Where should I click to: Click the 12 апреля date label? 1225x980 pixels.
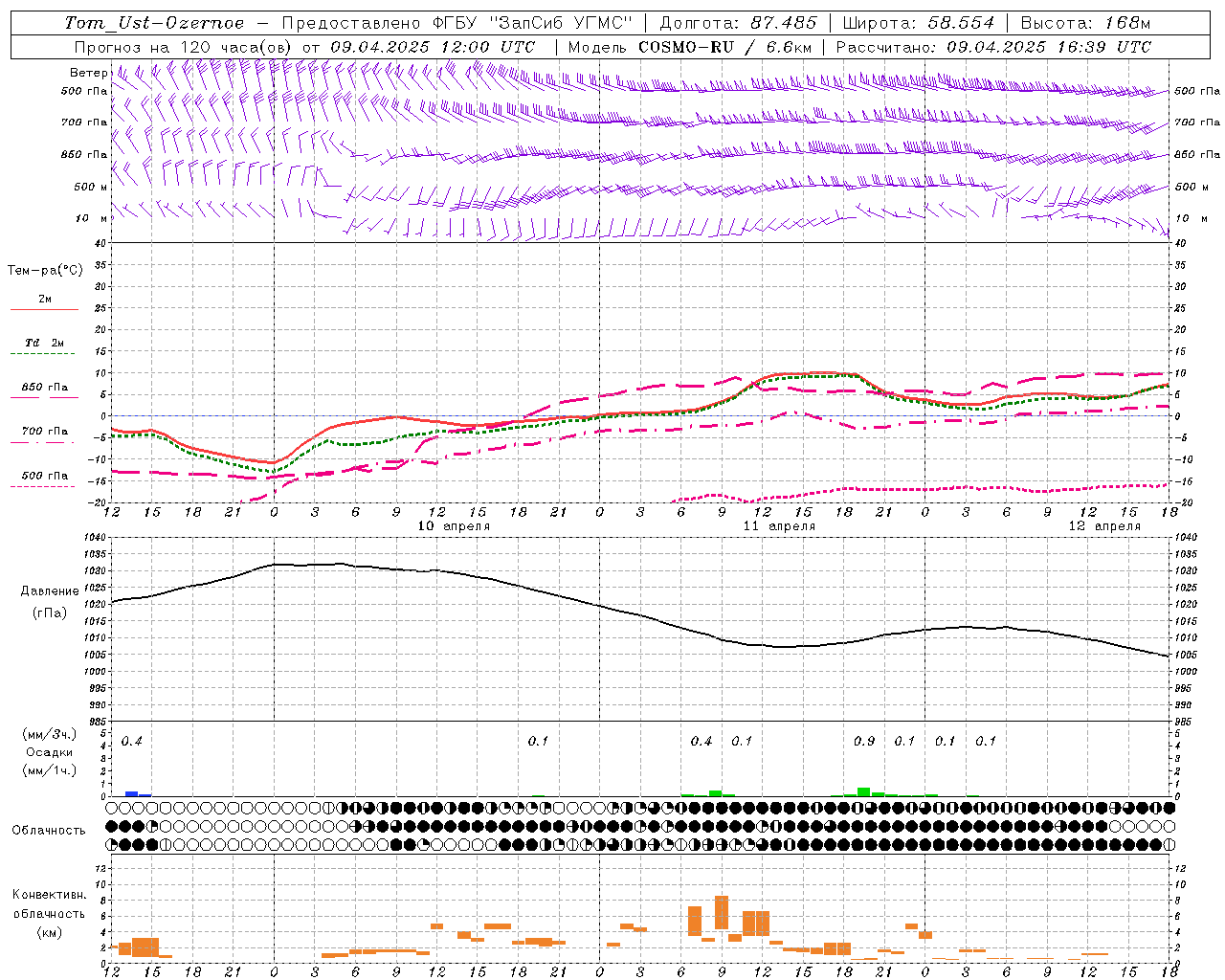(1104, 526)
